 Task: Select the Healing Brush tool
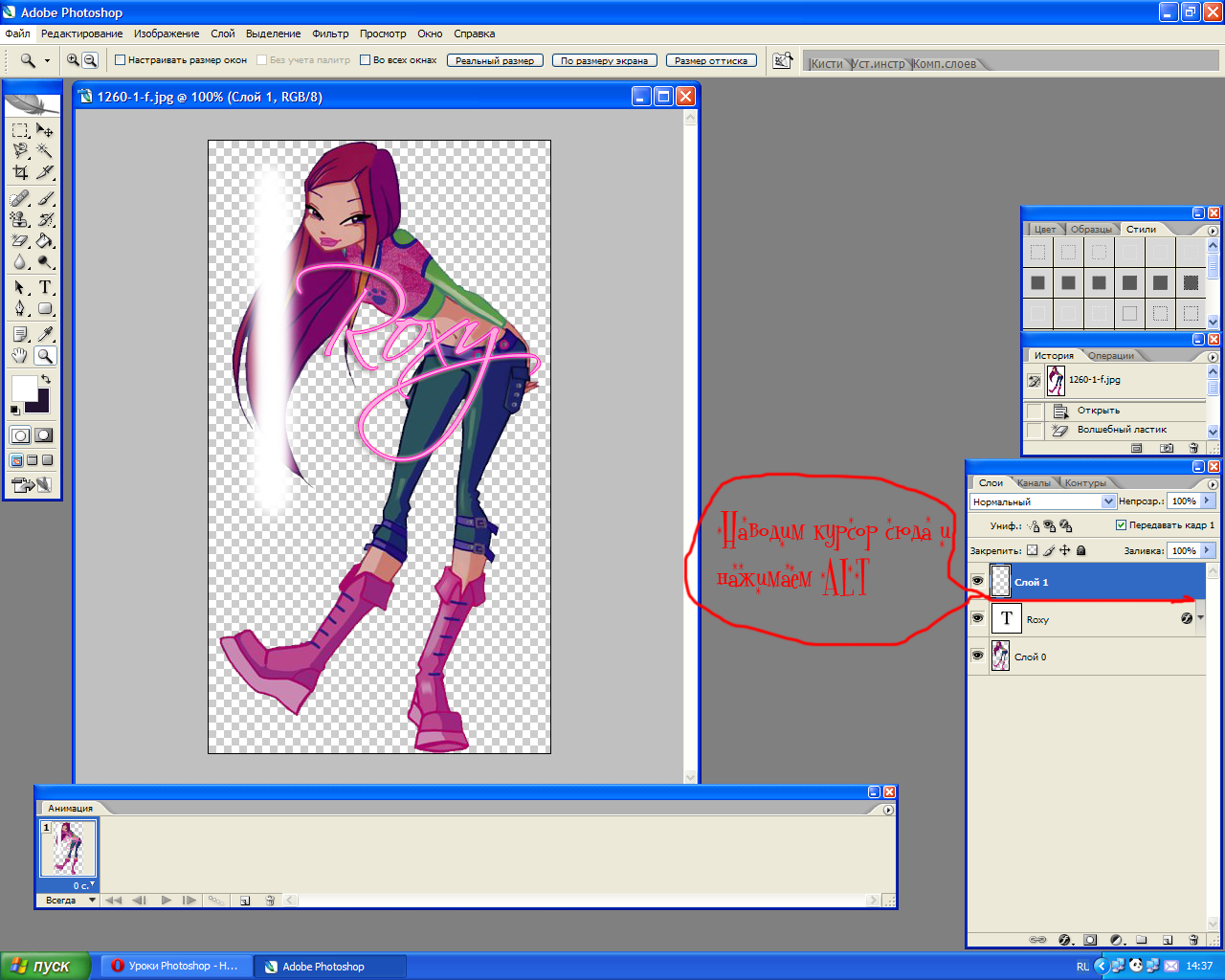tap(20, 198)
